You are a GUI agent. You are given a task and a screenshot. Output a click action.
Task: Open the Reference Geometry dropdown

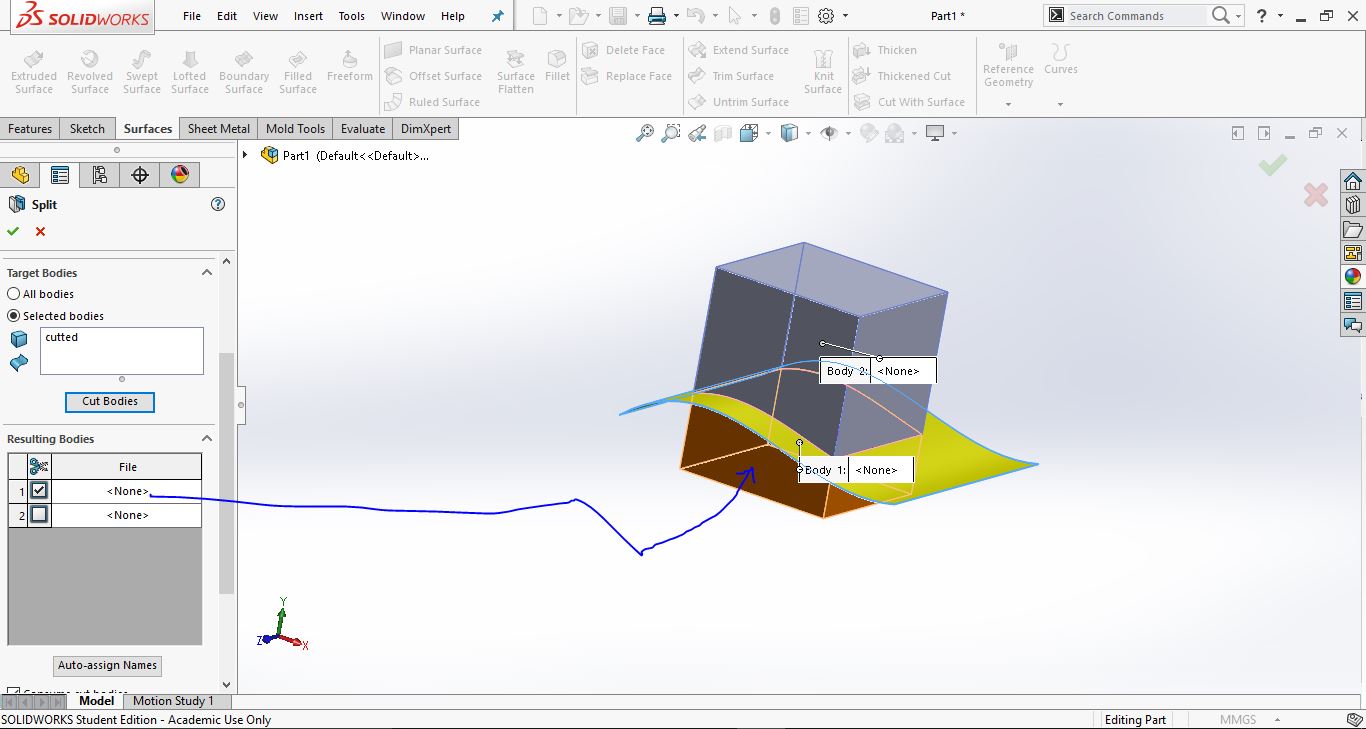(x=1008, y=104)
